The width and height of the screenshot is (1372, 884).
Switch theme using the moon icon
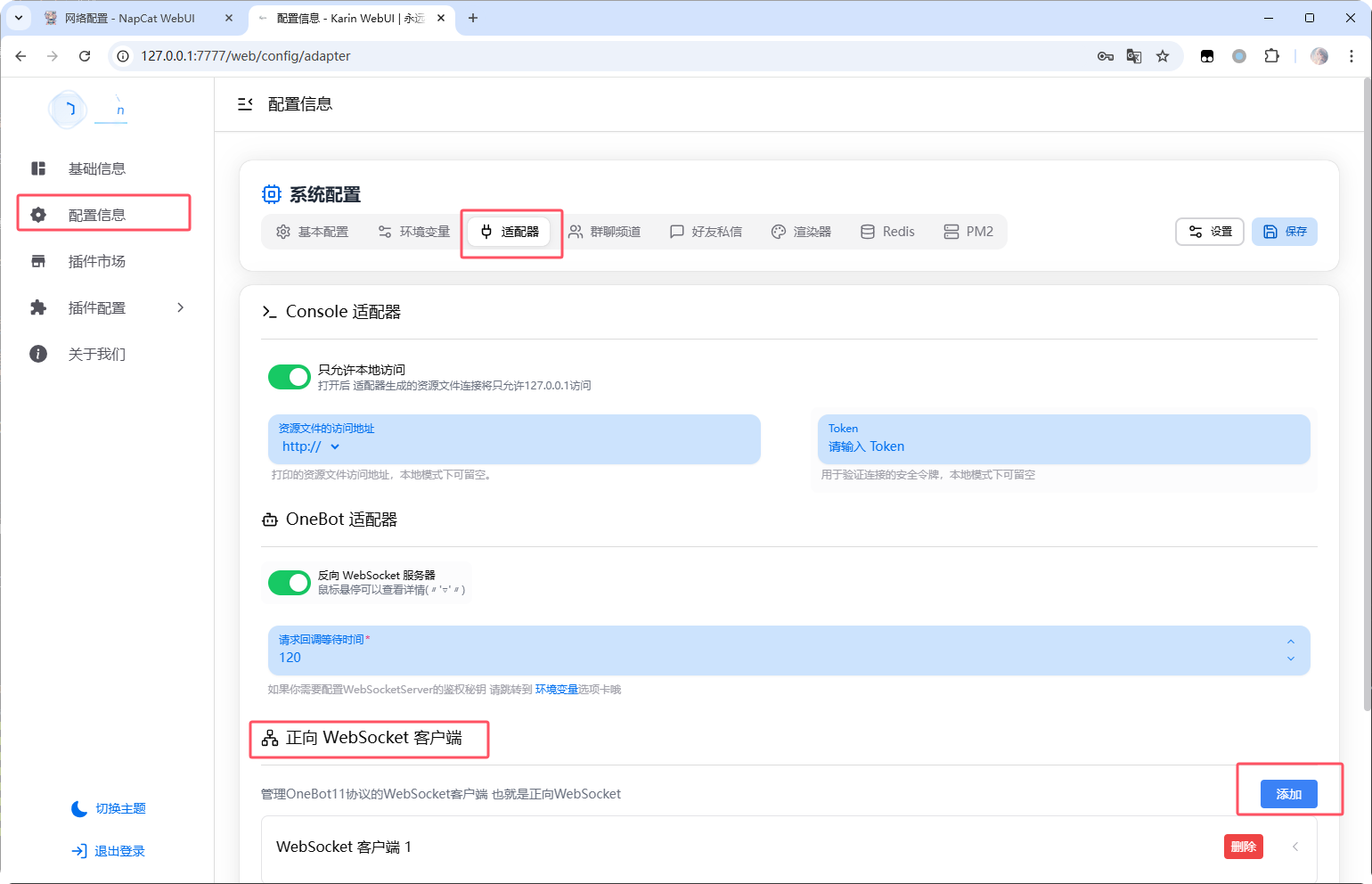click(x=78, y=808)
